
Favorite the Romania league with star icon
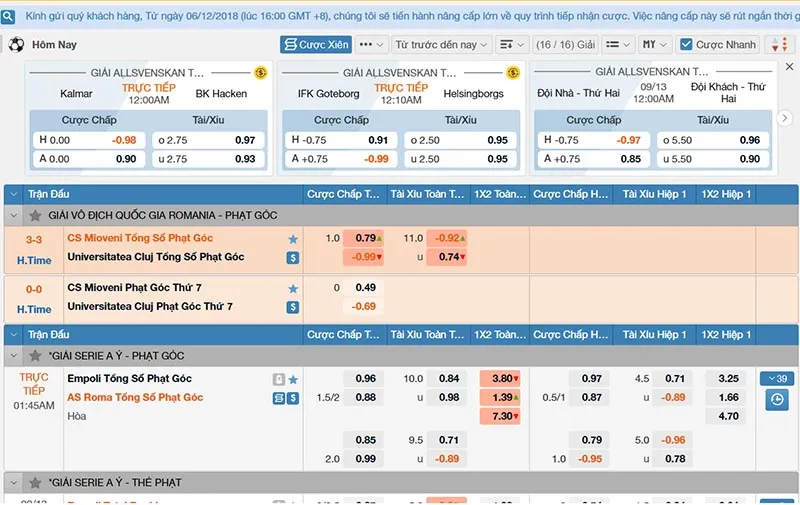[36, 215]
